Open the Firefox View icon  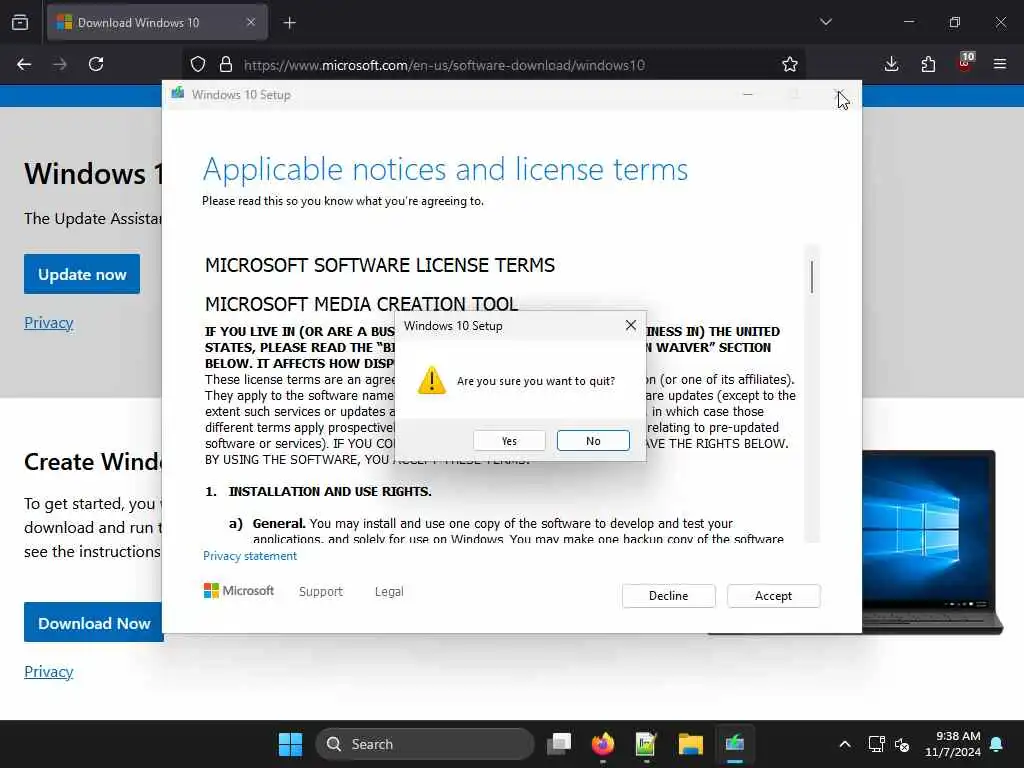20,23
